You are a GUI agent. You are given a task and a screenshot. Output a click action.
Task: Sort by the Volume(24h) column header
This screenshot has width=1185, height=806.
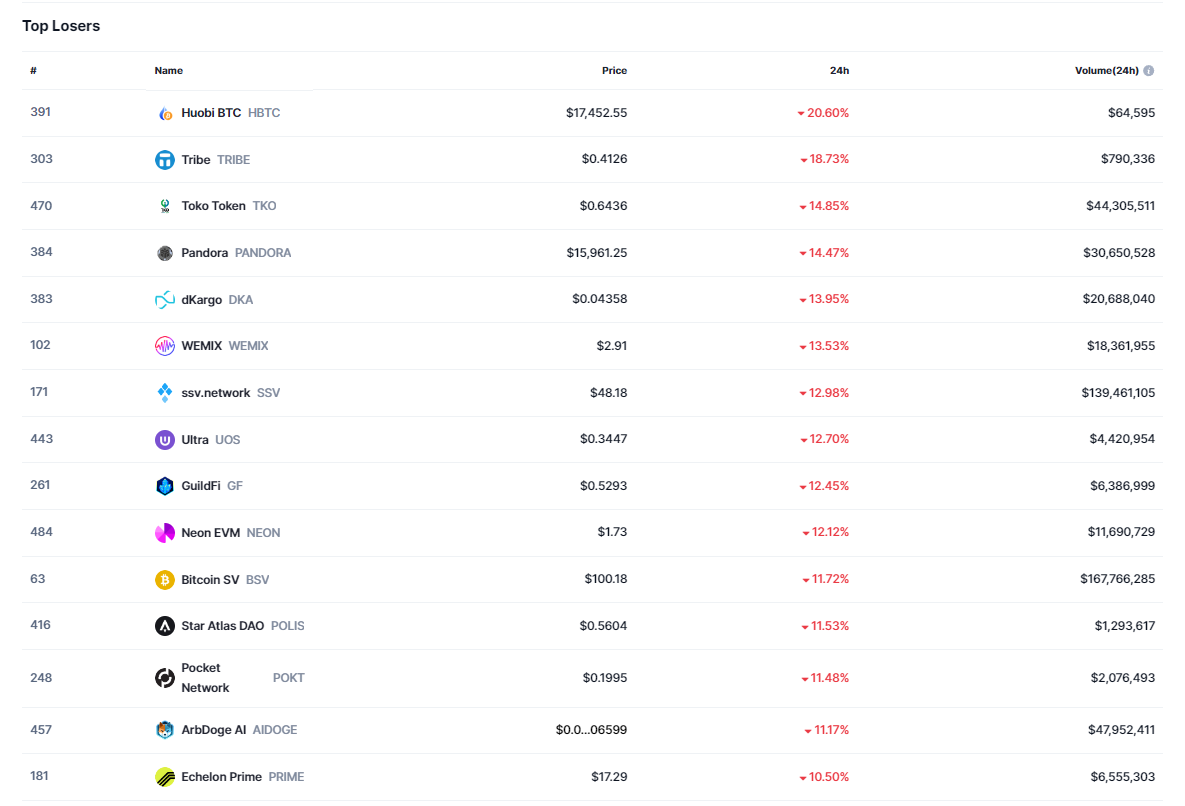[x=1106, y=71]
